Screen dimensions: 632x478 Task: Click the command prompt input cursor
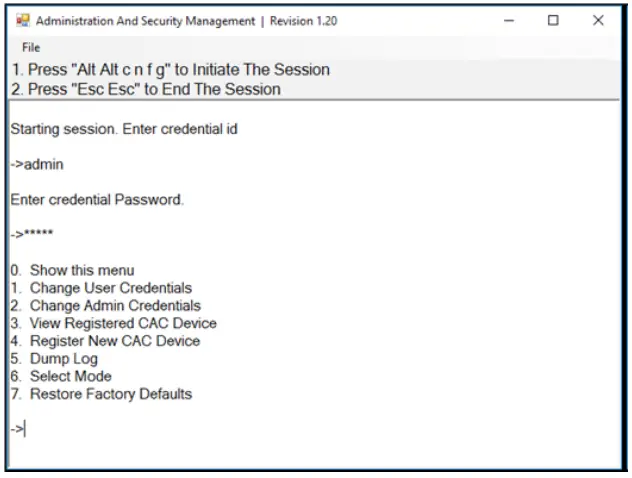26,429
